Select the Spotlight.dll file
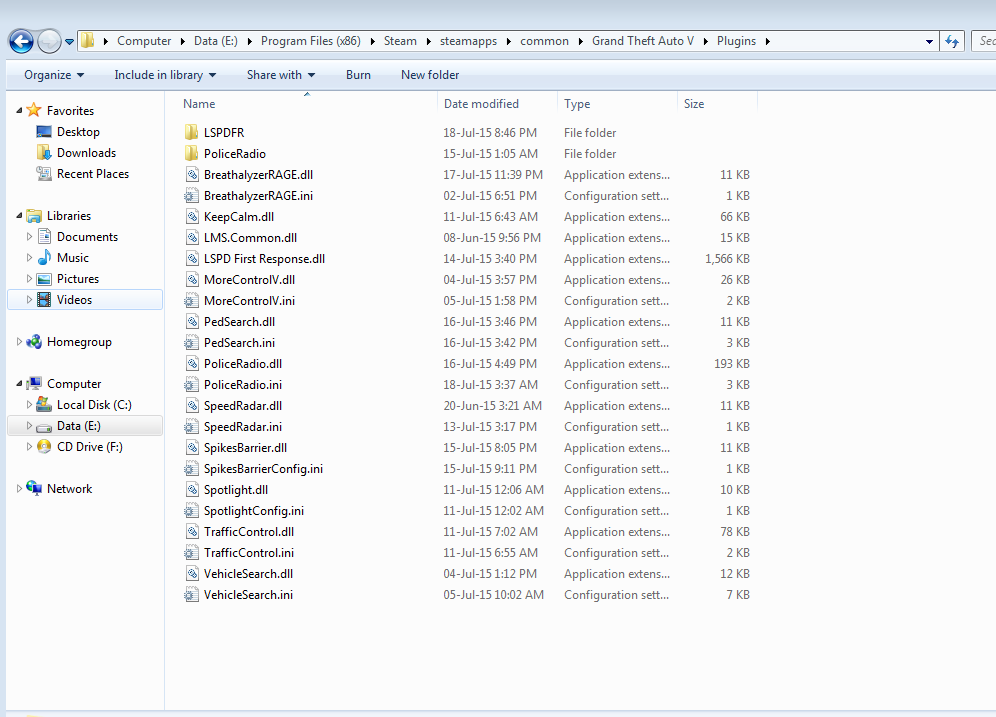The height and width of the screenshot is (717, 996). pos(236,490)
